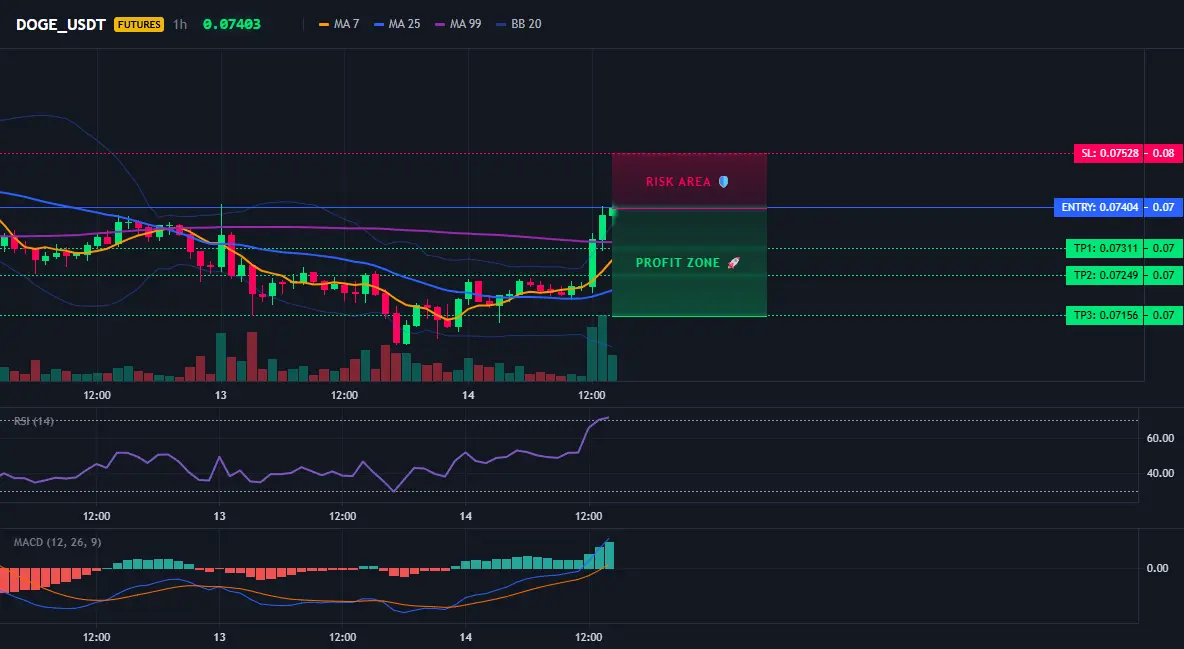Image resolution: width=1184 pixels, height=649 pixels.
Task: Click the 0.07 value next to ENTRY label
Action: coord(1164,207)
